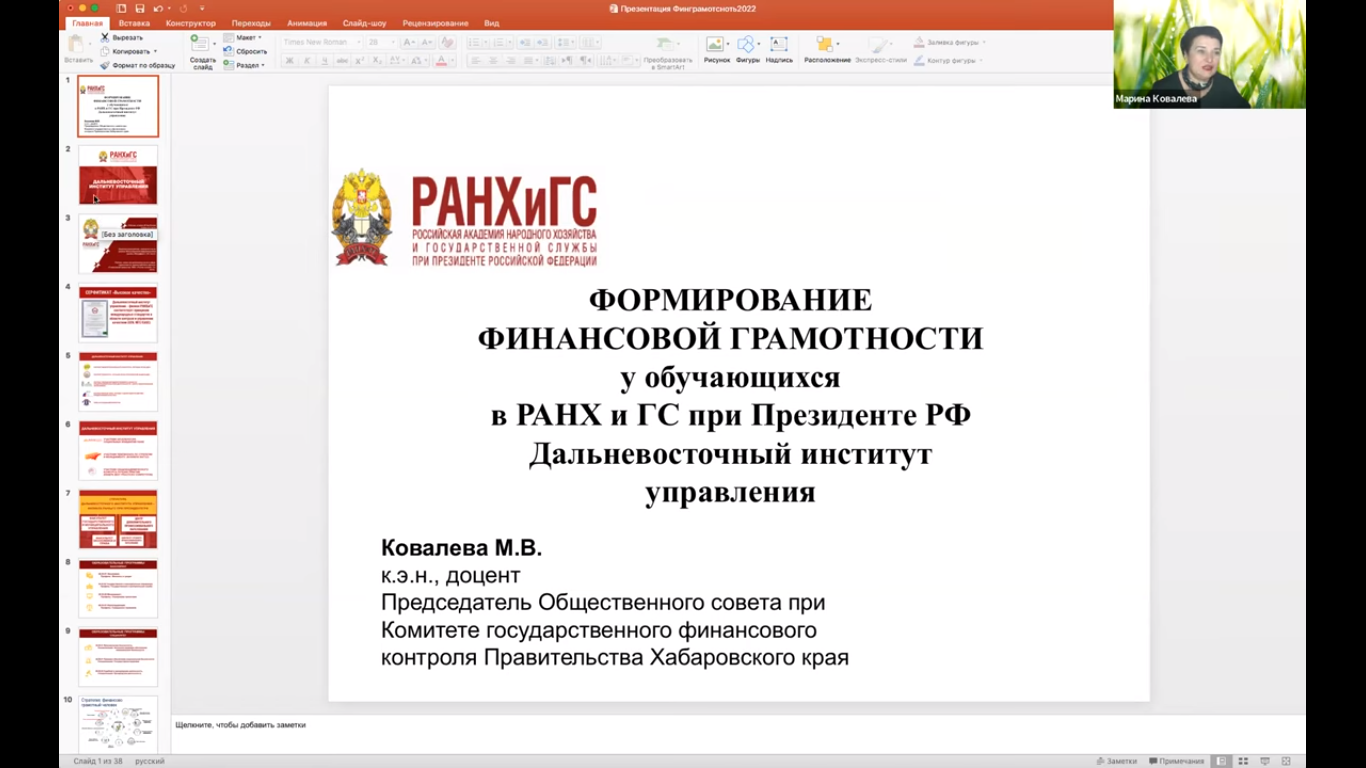Switch to slide sorter view icon
Viewport: 1366px width, 768px height.
pyautogui.click(x=1243, y=761)
